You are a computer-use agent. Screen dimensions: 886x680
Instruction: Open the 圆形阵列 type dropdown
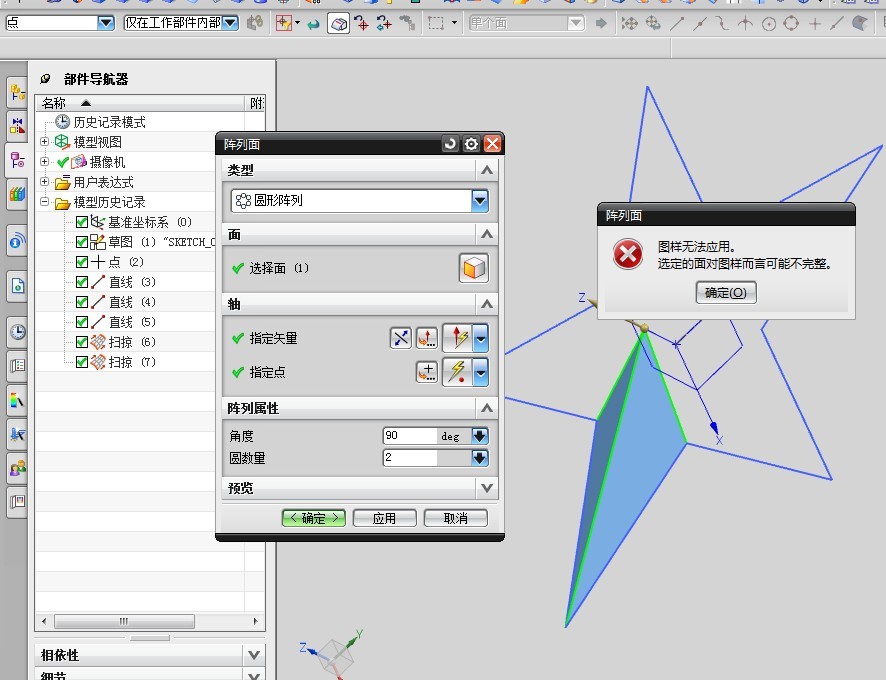(x=479, y=201)
